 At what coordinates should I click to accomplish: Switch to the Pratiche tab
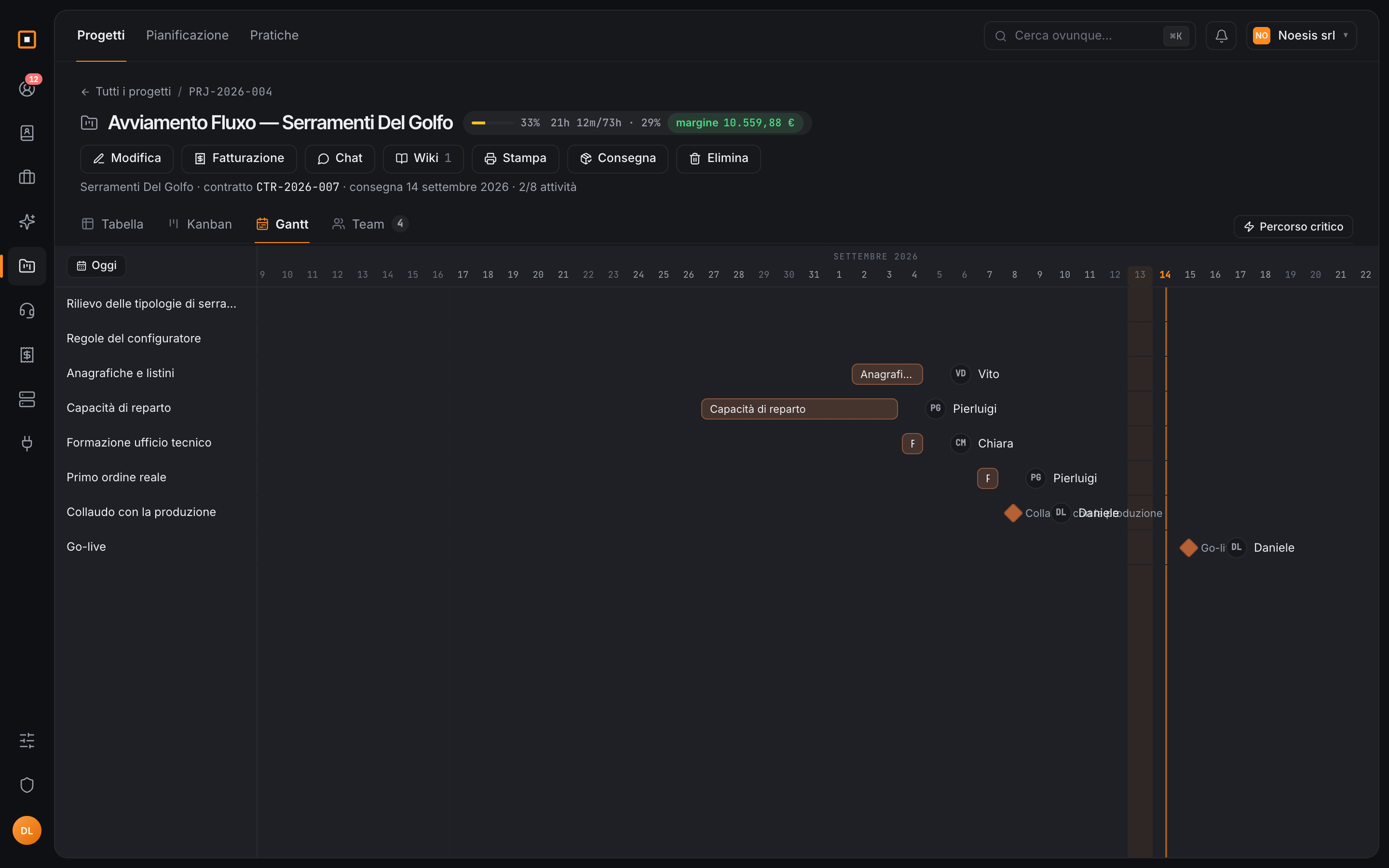click(x=274, y=35)
